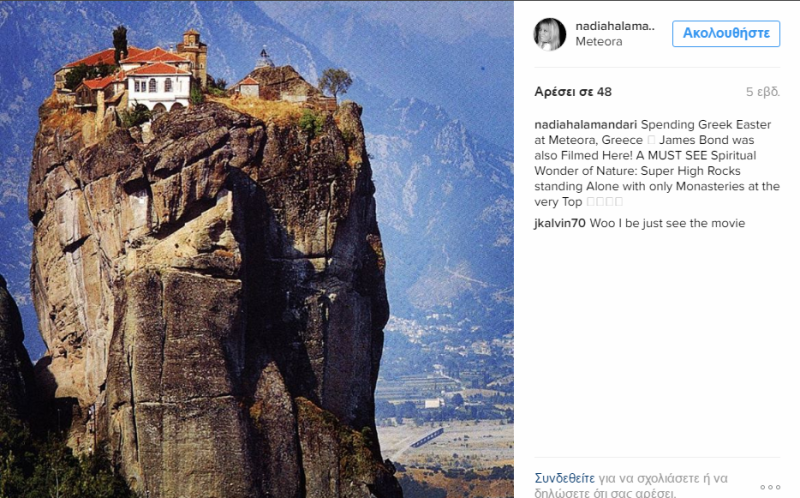Open the three-dot more options menu
Image resolution: width=800 pixels, height=498 pixels.
770,487
